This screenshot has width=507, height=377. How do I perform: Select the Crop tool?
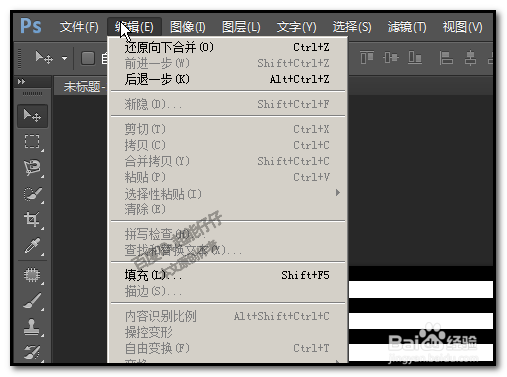[x=32, y=219]
